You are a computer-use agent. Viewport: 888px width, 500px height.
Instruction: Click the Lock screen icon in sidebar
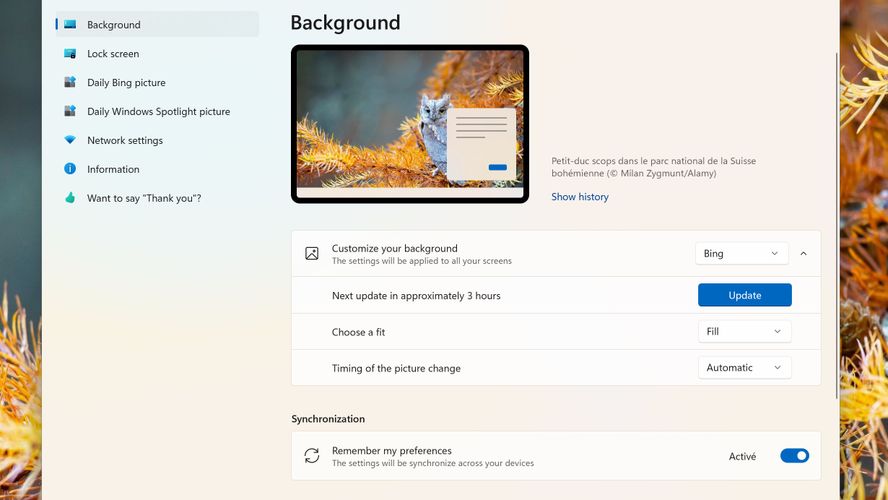pyautogui.click(x=70, y=54)
